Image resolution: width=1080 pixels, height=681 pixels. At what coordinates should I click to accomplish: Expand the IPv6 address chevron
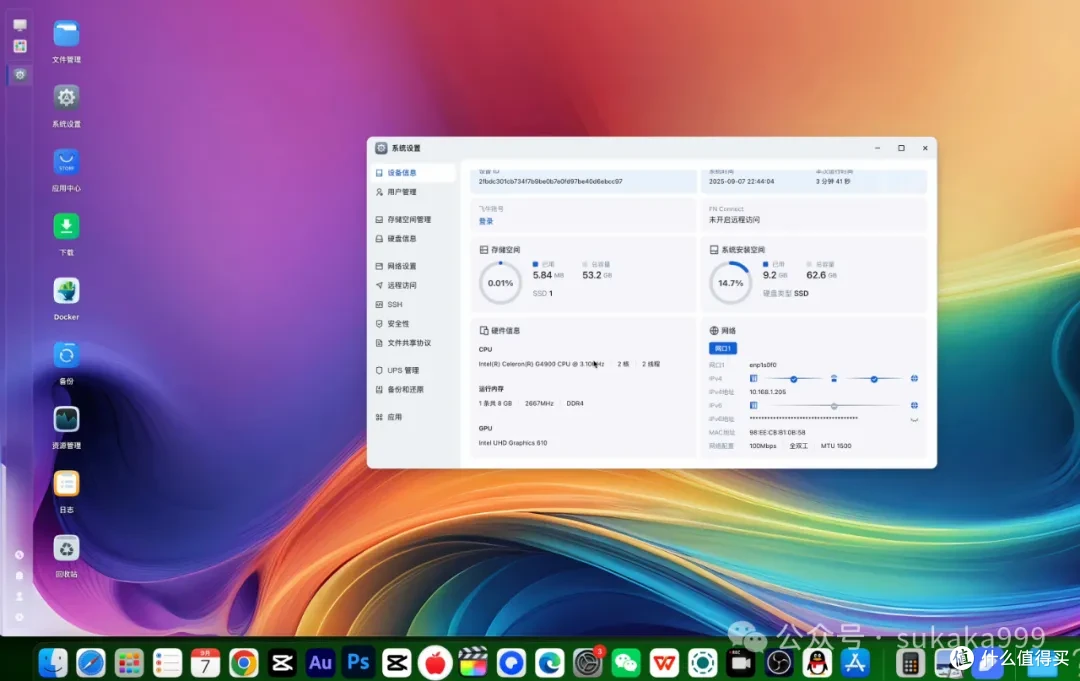pyautogui.click(x=914, y=419)
